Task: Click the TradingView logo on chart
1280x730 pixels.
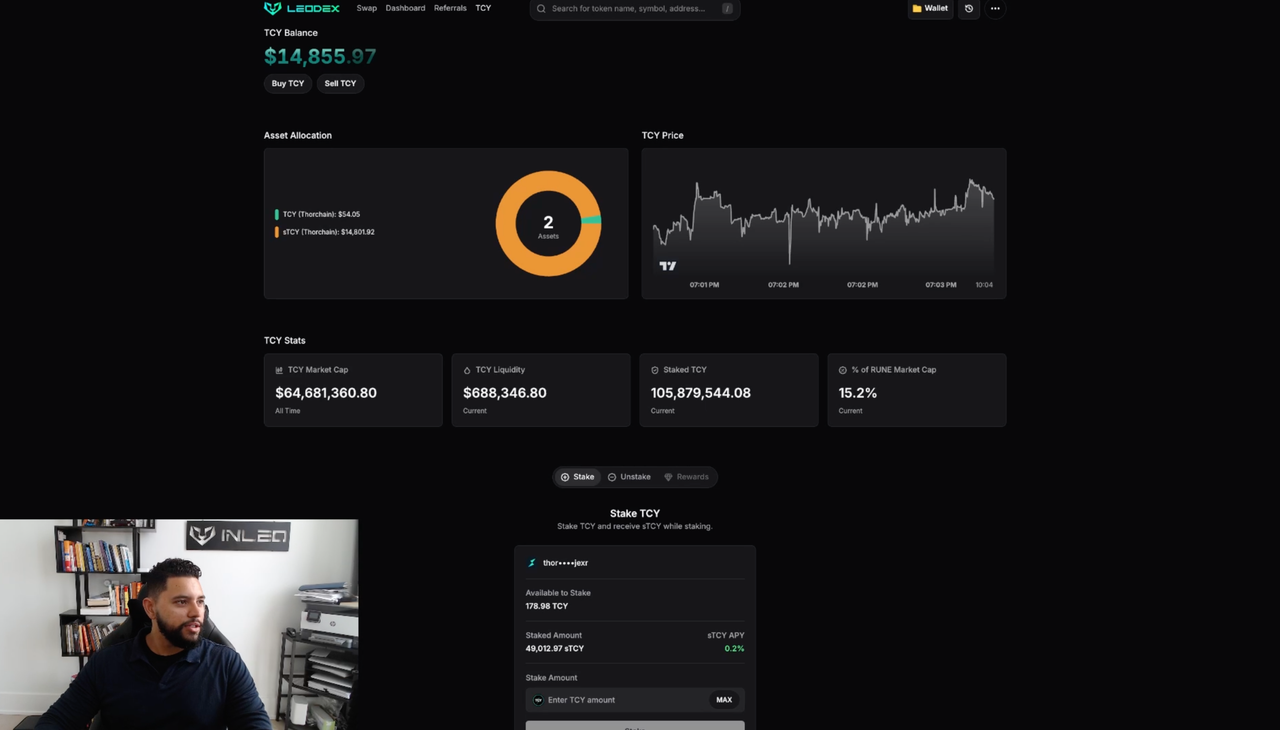Action: coord(668,266)
